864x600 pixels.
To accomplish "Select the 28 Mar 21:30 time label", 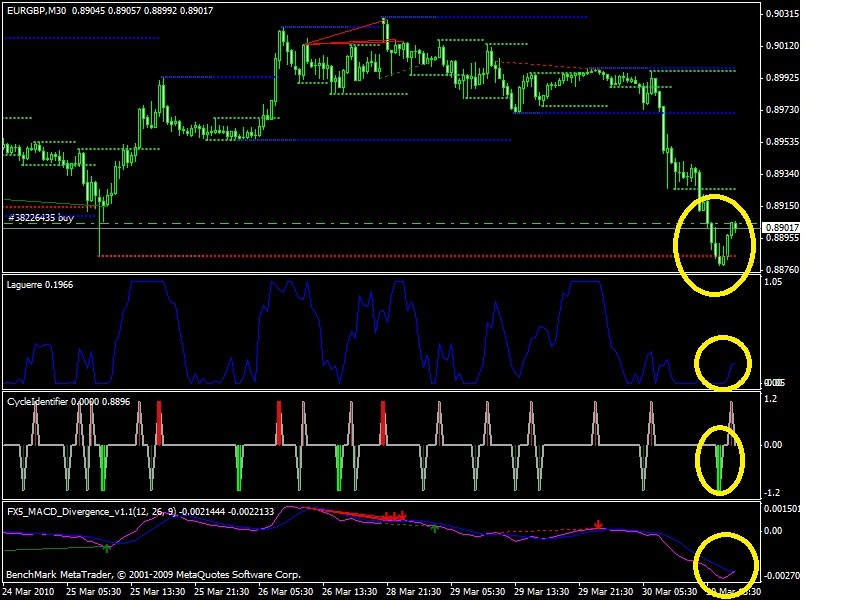I will click(413, 591).
